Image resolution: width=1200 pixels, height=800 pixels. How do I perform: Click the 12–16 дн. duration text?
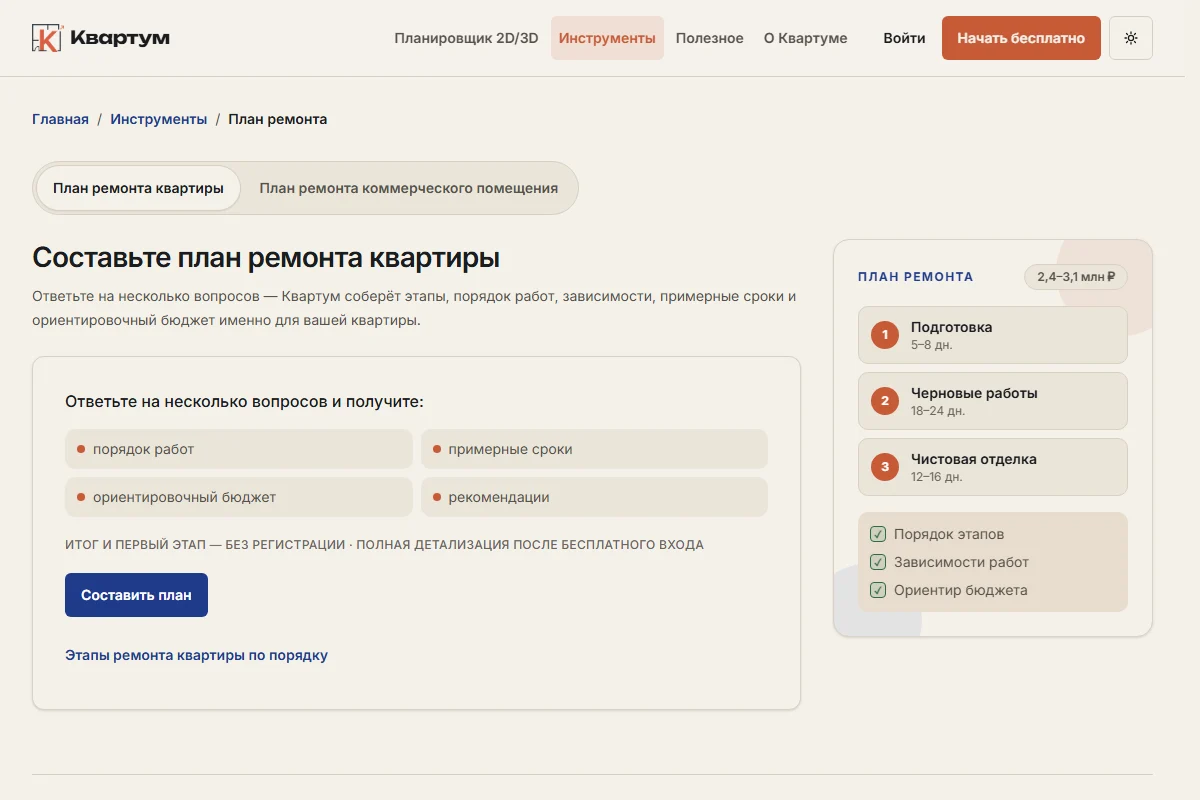tap(937, 477)
